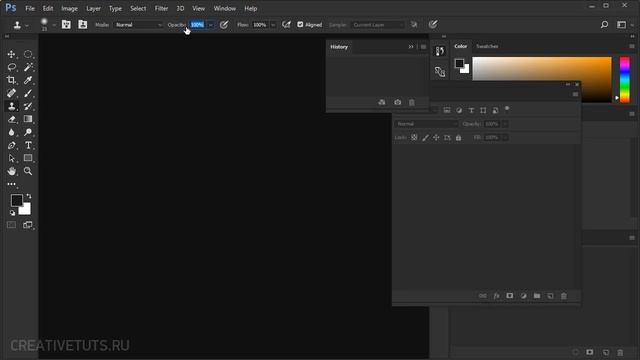This screenshot has width=640, height=360.
Task: Open the Flow slider dropdown arrow
Action: click(273, 25)
